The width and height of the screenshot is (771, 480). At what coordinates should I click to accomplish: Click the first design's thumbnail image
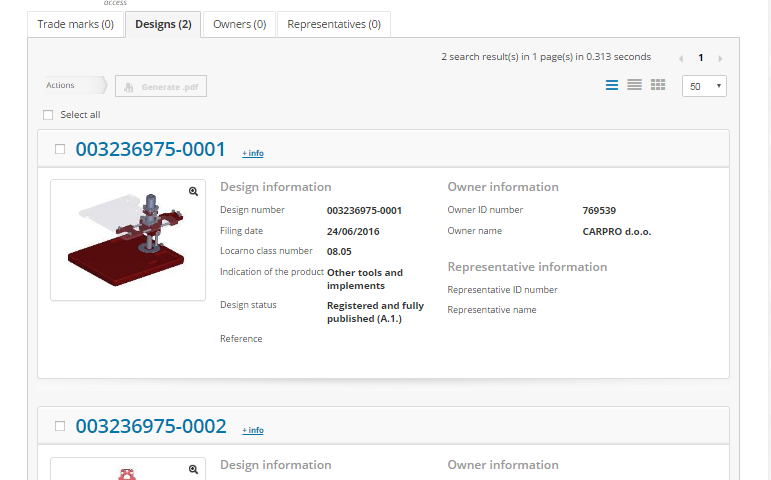[x=126, y=241]
